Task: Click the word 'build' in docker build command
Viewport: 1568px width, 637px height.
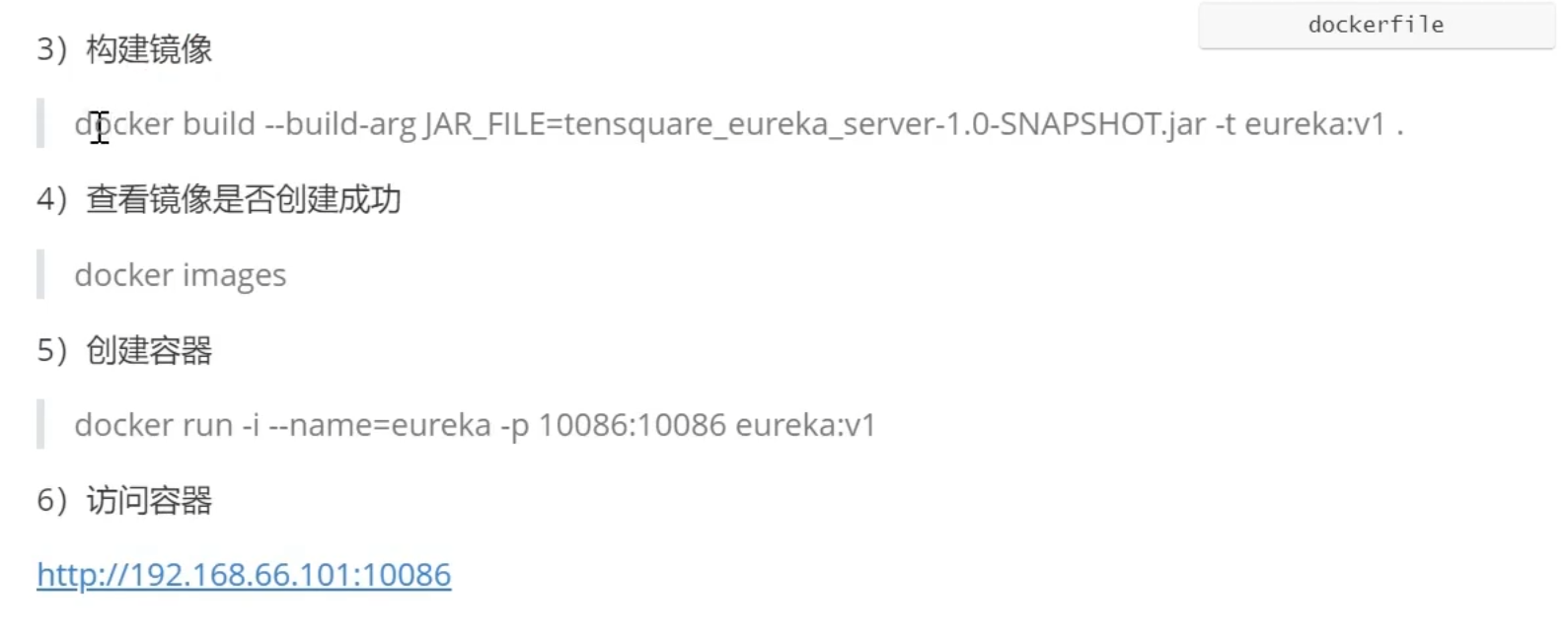Action: click(x=219, y=124)
